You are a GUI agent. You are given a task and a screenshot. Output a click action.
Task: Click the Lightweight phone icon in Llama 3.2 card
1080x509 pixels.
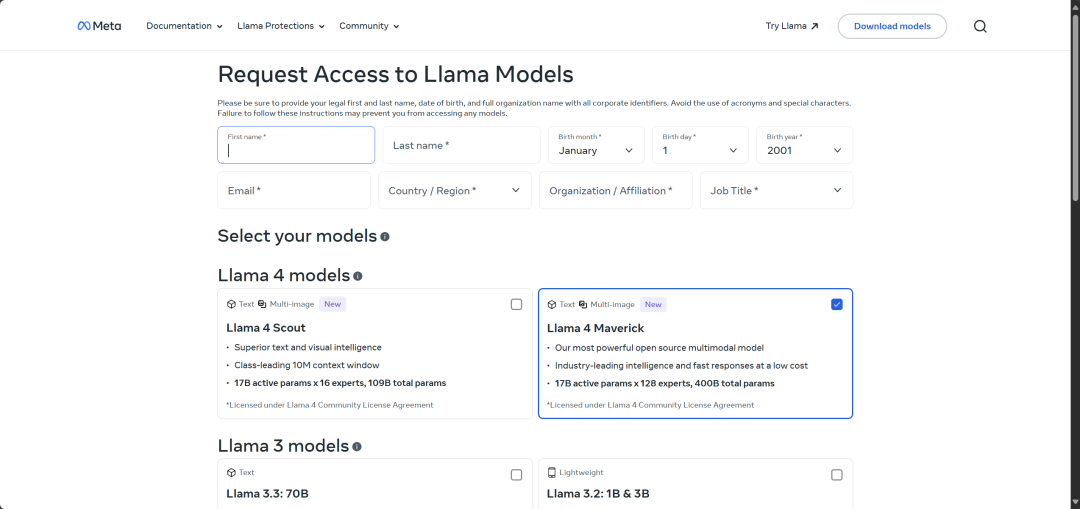552,472
